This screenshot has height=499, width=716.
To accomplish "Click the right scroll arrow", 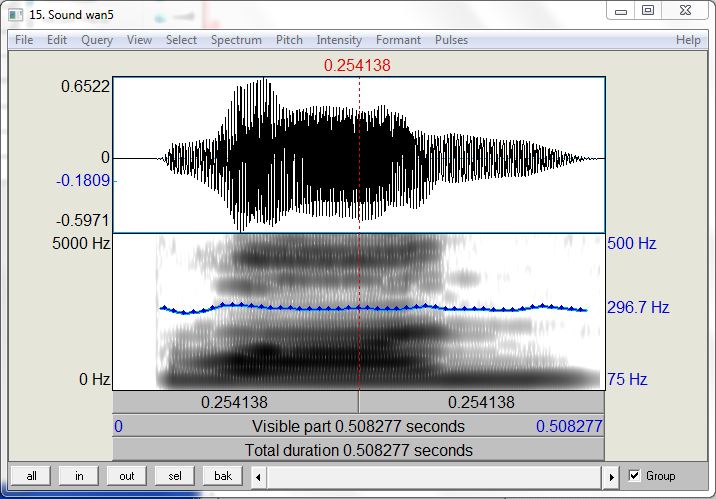I will [611, 478].
